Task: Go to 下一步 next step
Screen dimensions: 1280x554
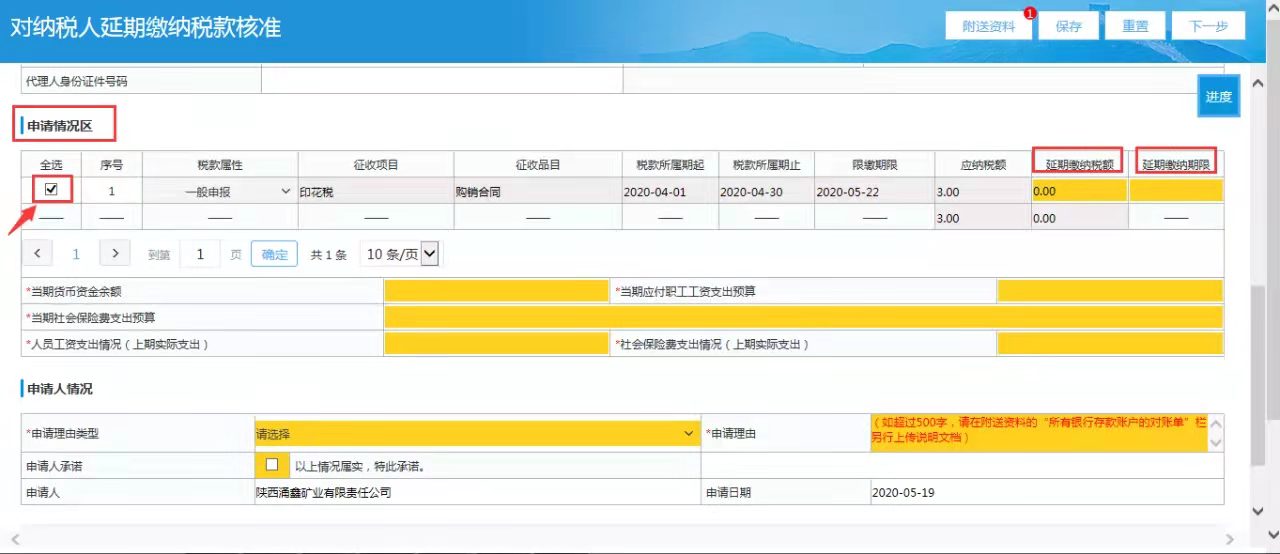Action: (x=1208, y=26)
